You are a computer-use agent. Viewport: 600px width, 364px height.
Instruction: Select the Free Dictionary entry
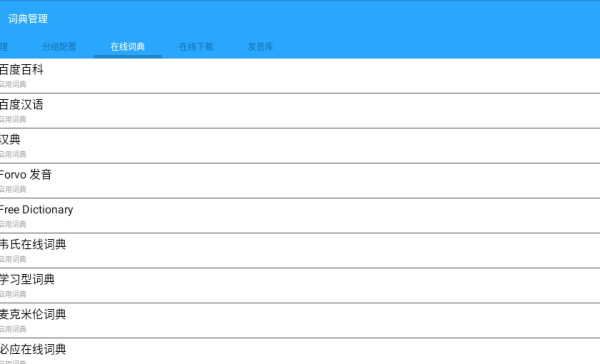[300, 215]
